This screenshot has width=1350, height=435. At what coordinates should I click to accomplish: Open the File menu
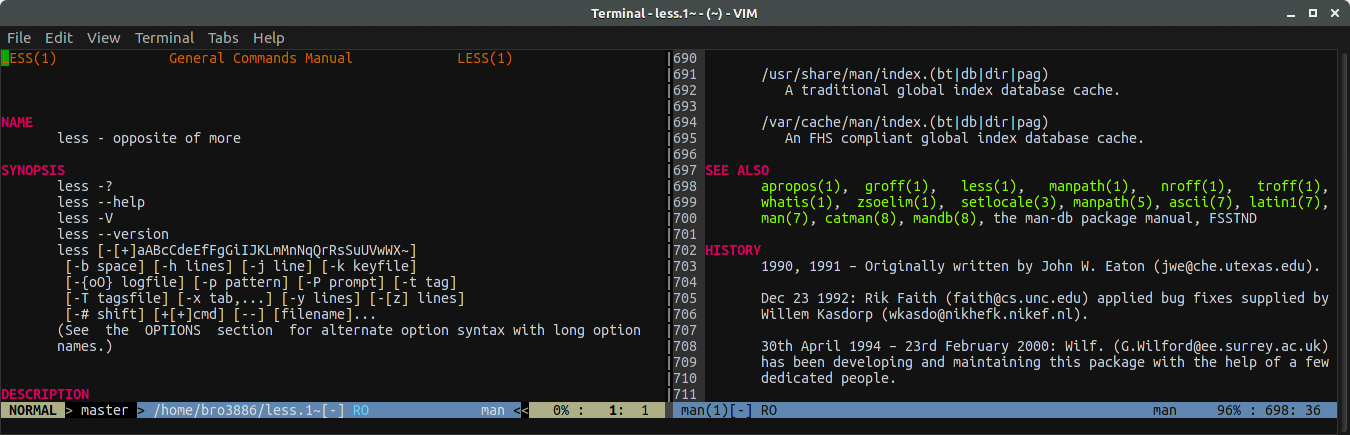tap(18, 38)
